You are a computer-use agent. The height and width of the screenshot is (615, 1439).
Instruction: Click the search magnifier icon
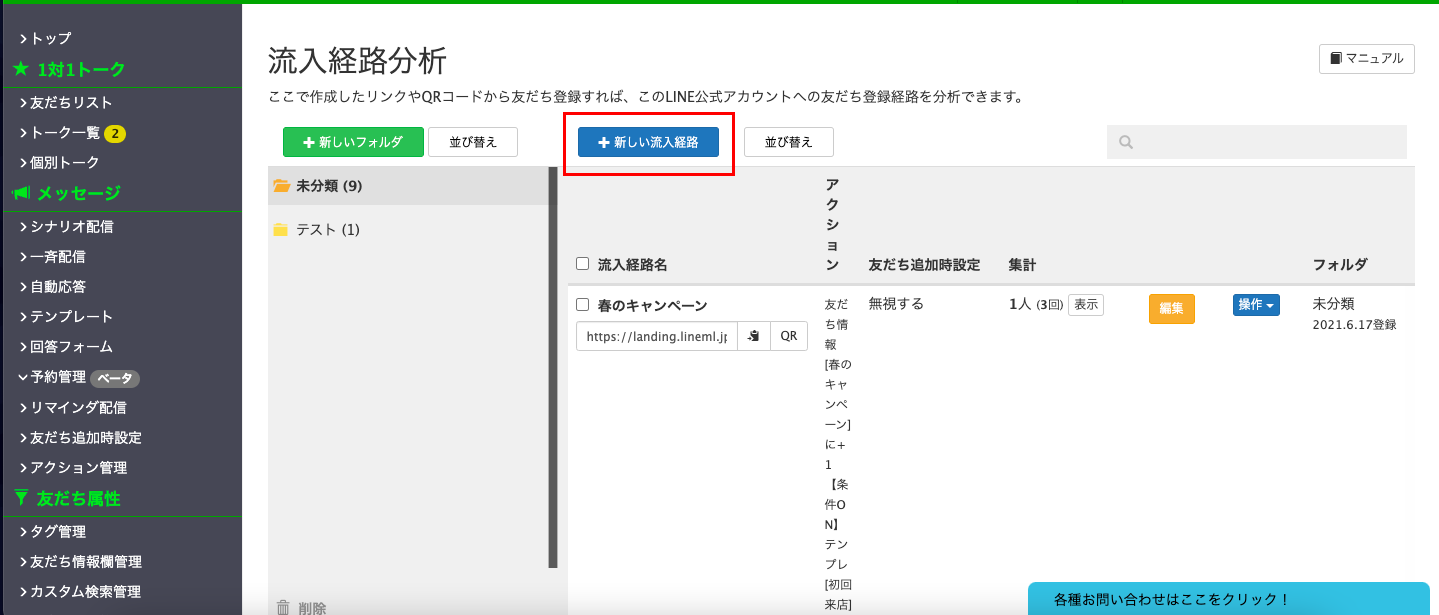[1126, 142]
